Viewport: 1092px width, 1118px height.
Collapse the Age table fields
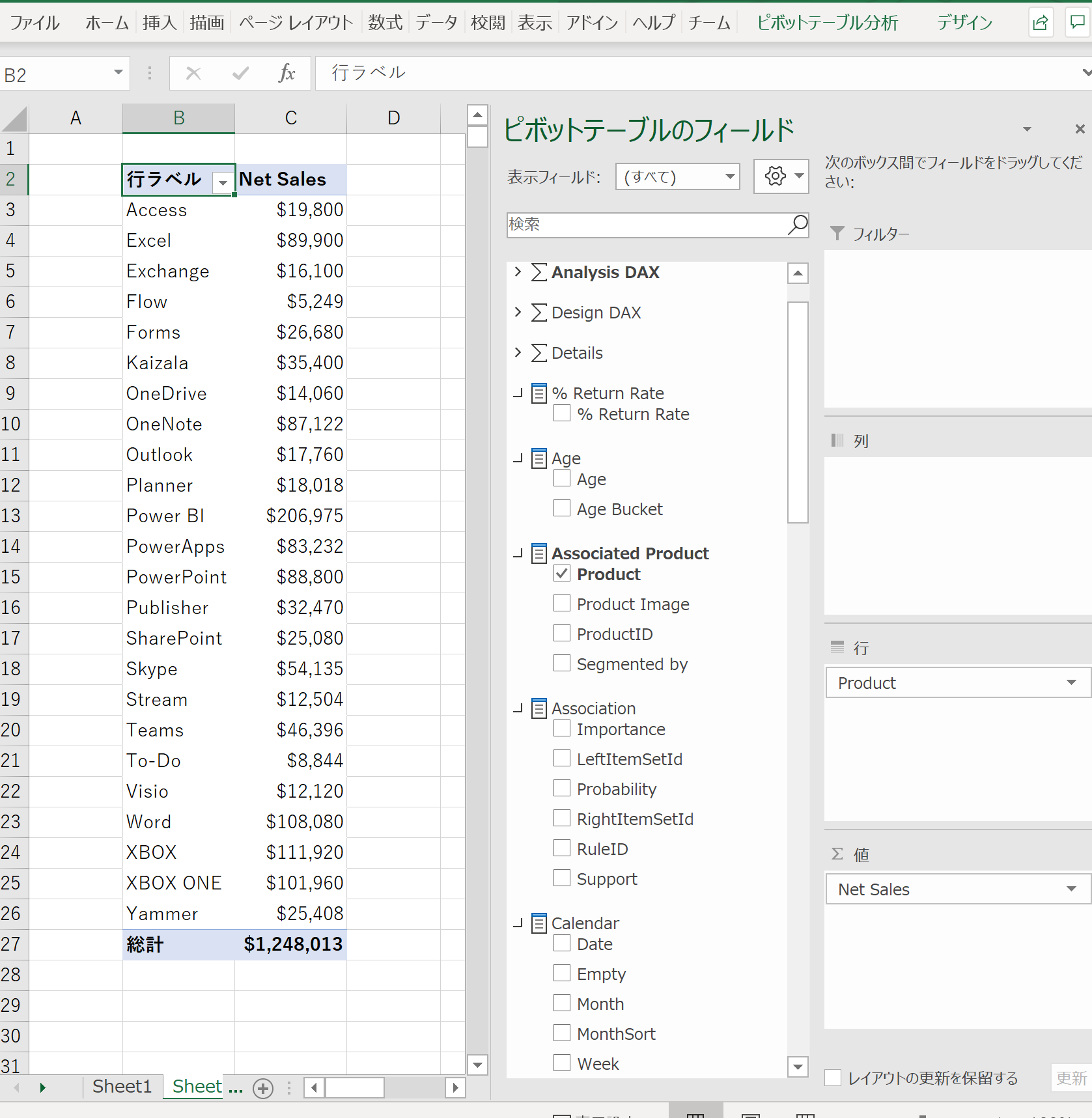518,458
